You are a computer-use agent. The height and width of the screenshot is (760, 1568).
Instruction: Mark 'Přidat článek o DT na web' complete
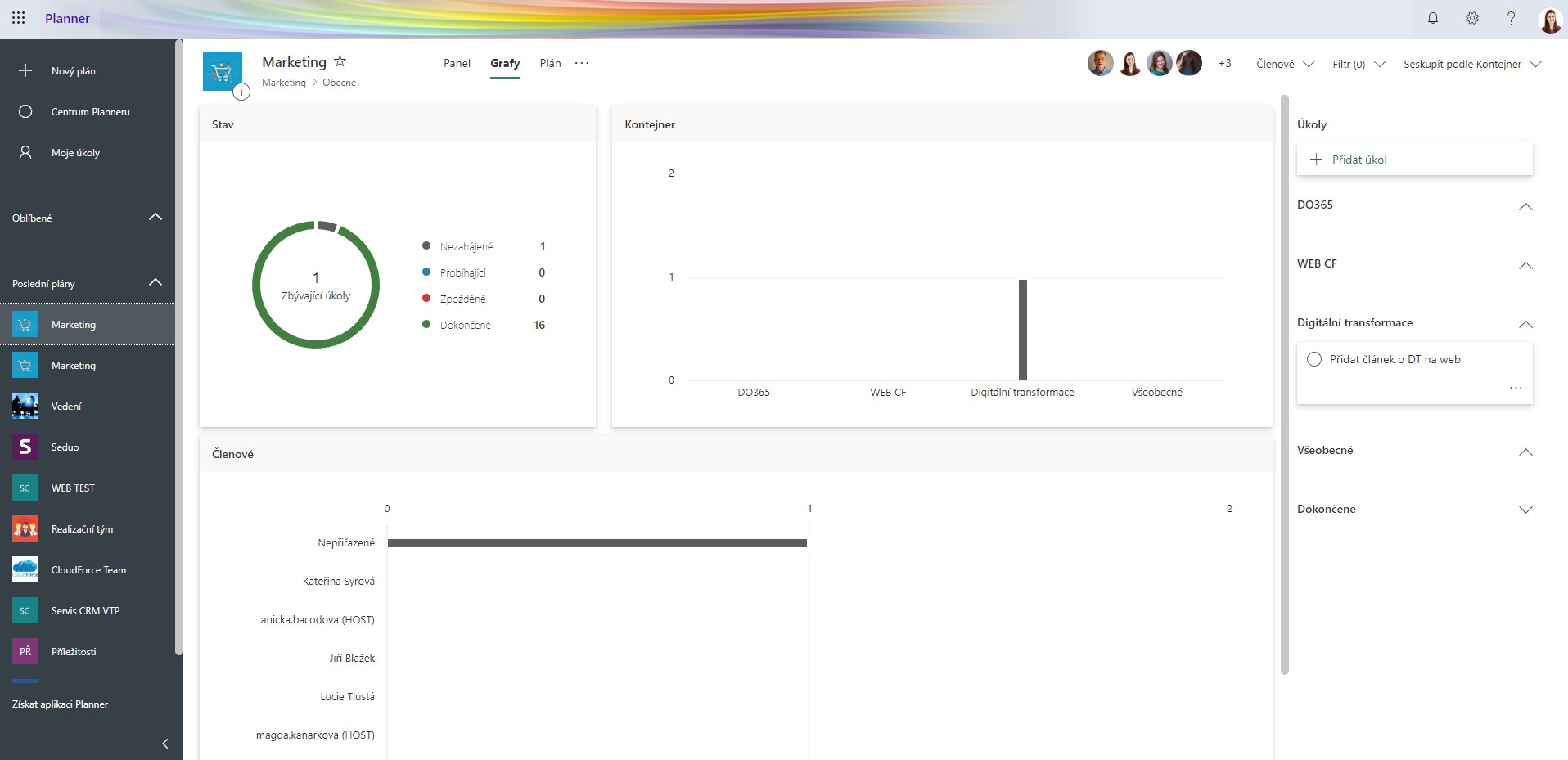(x=1314, y=359)
